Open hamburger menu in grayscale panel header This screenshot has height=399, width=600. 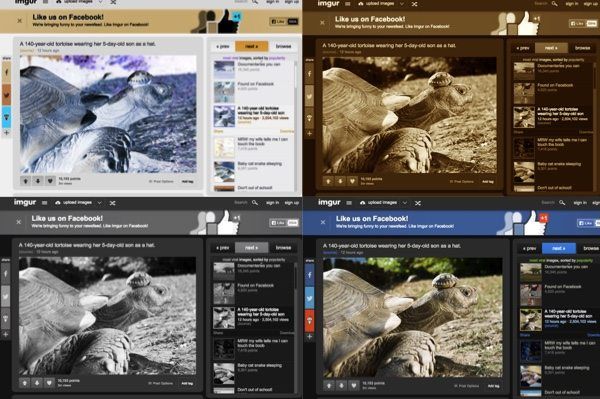(44, 203)
